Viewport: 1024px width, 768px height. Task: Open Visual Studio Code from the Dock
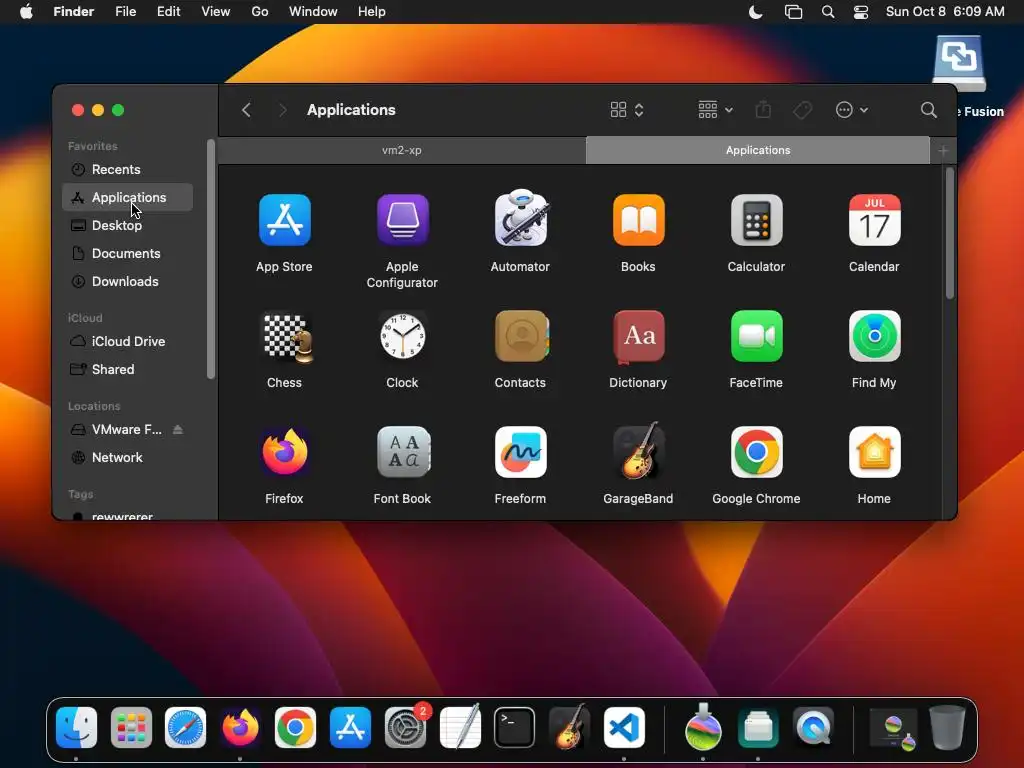pos(624,728)
